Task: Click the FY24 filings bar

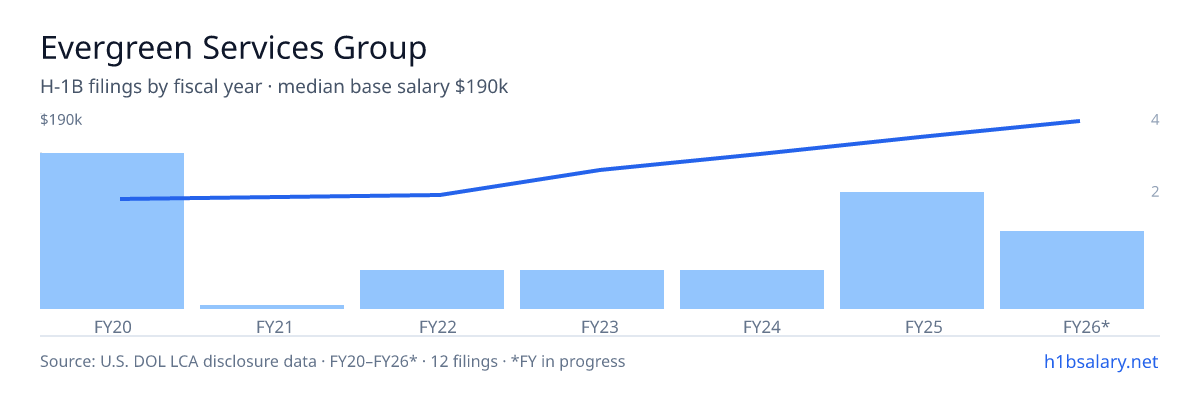Action: coord(752,289)
